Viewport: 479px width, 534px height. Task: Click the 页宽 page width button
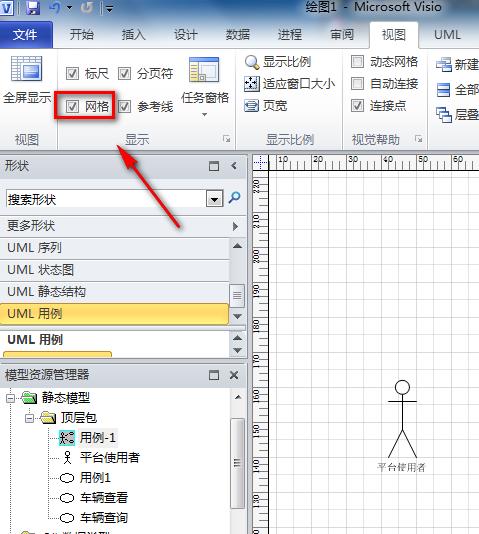tap(266, 106)
